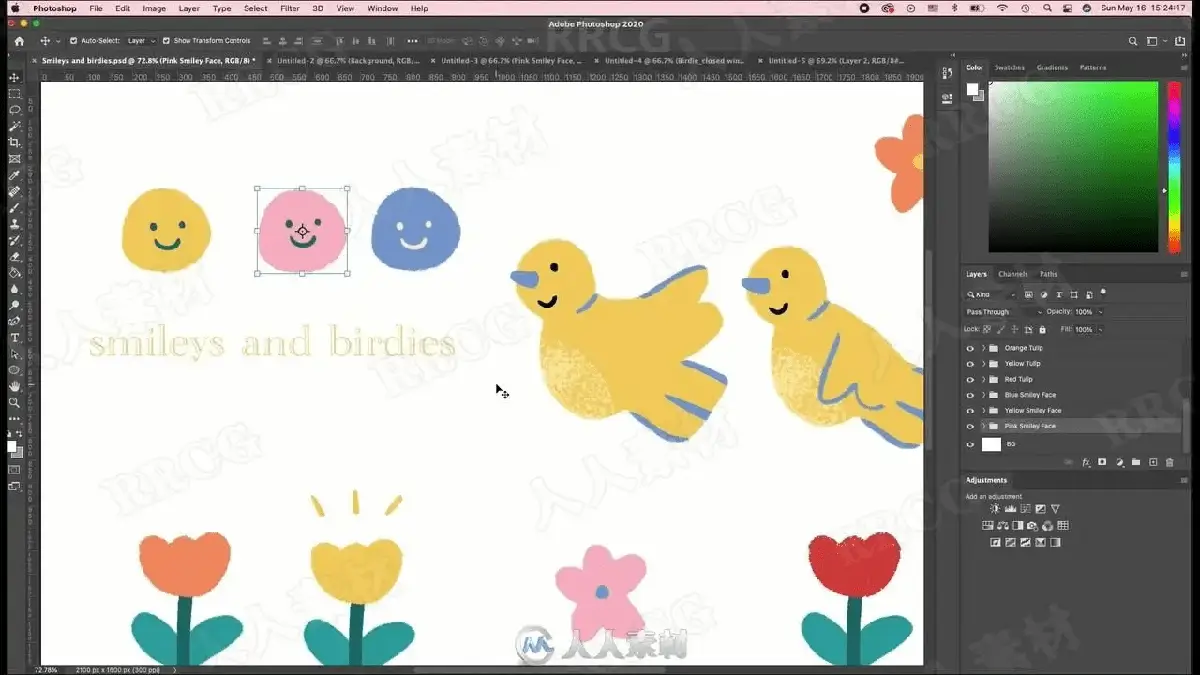Viewport: 1200px width, 675px height.
Task: Expand the Yellow Smiley Face group
Action: tap(983, 411)
